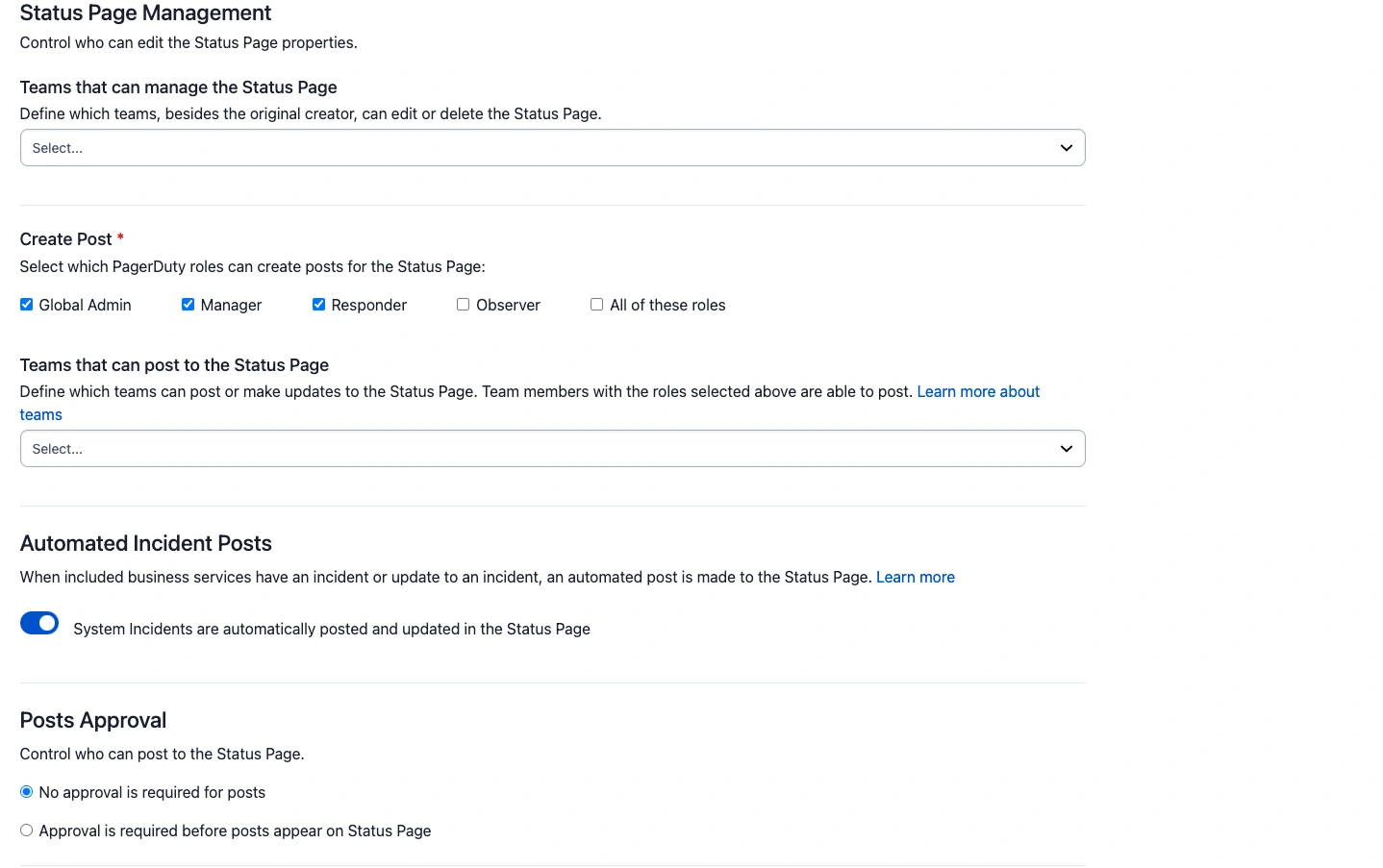Click chevron arrow of post teams selector
The width and height of the screenshot is (1383, 868).
1066,449
